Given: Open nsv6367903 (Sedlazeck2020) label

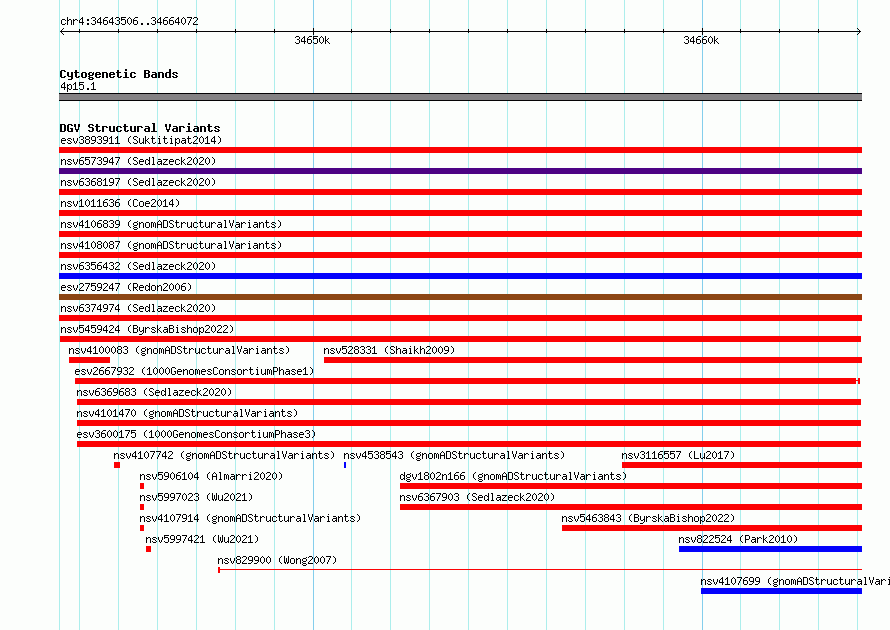Looking at the screenshot, I should pyautogui.click(x=477, y=497).
